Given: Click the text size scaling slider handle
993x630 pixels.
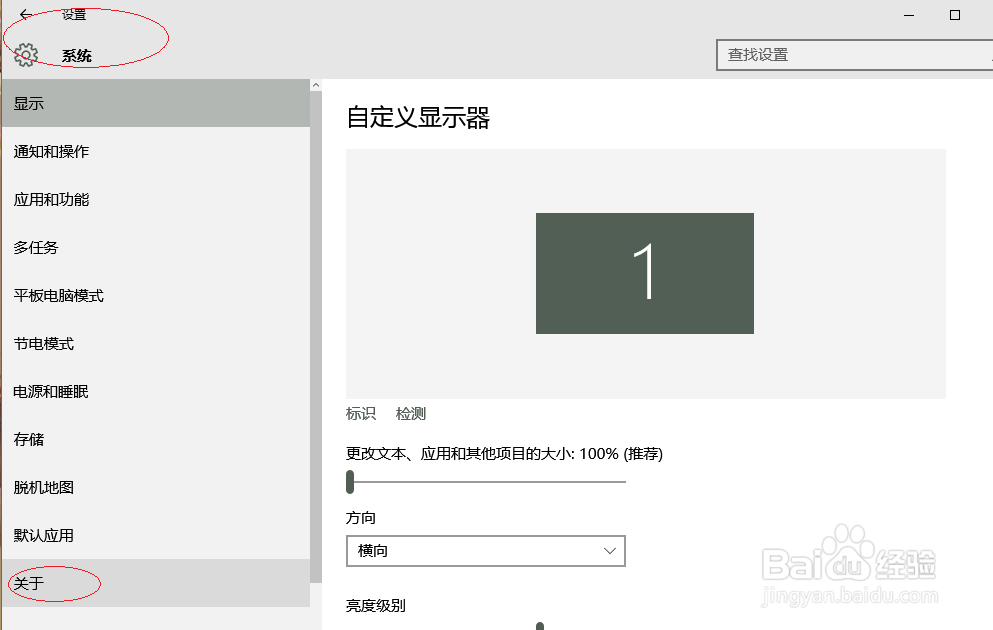Looking at the screenshot, I should tap(350, 482).
